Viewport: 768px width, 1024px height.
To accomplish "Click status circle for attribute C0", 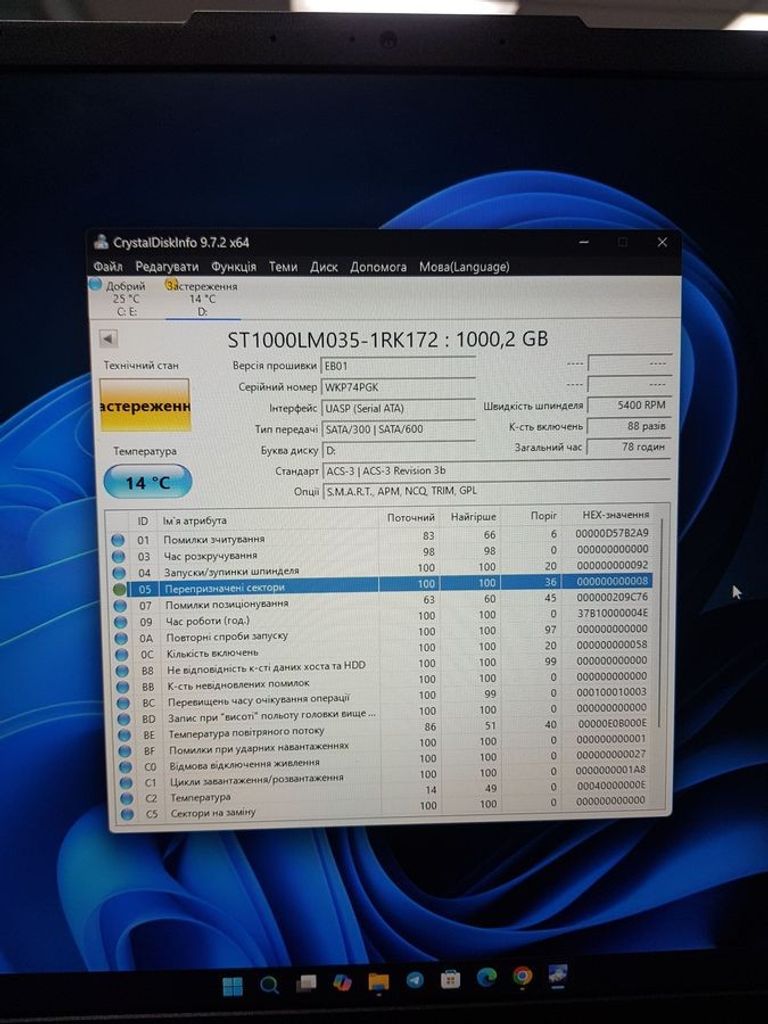I will (126, 767).
